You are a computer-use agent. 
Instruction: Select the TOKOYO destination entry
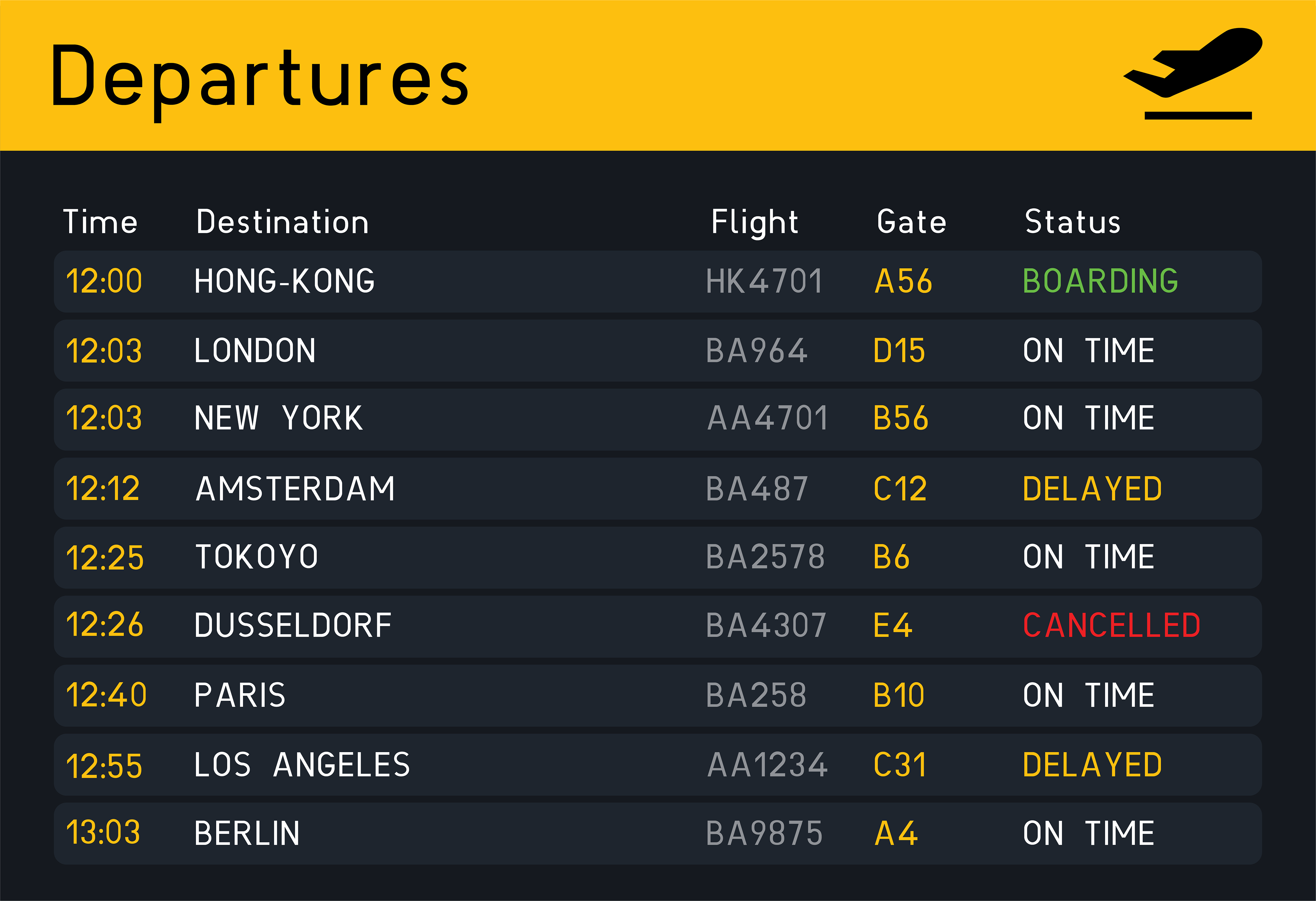(x=257, y=557)
